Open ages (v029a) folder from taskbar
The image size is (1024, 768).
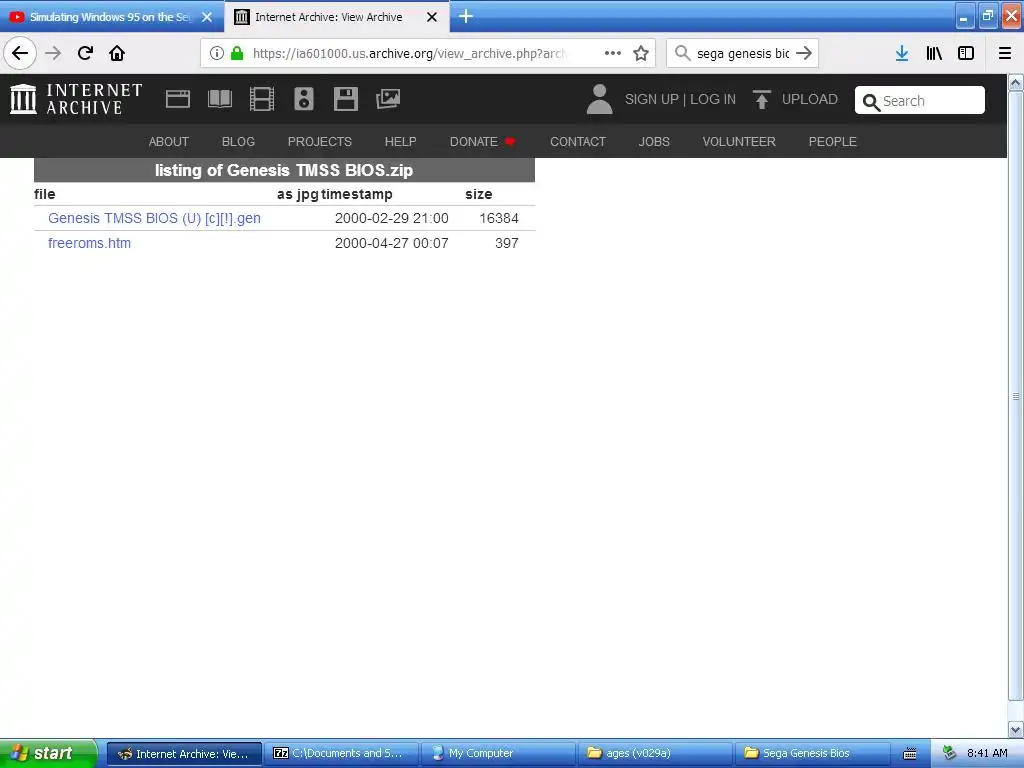click(x=656, y=753)
